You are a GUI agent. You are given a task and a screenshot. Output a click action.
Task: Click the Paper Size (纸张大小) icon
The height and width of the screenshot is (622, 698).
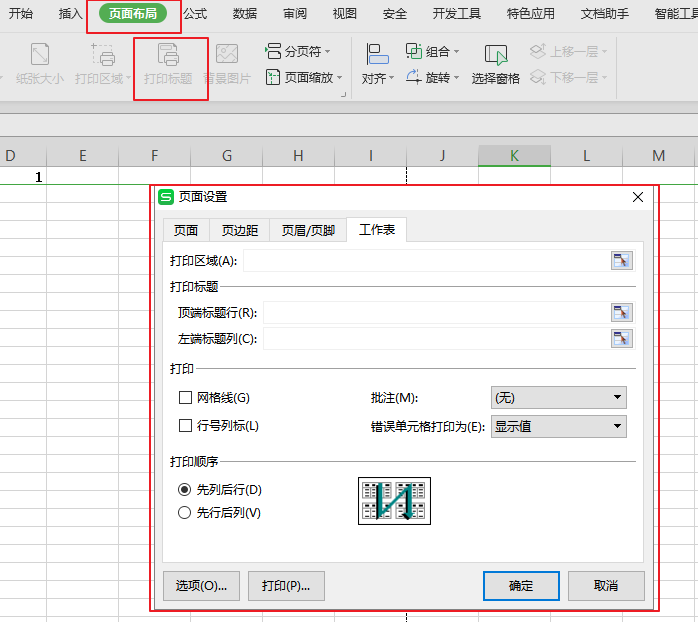[40, 55]
